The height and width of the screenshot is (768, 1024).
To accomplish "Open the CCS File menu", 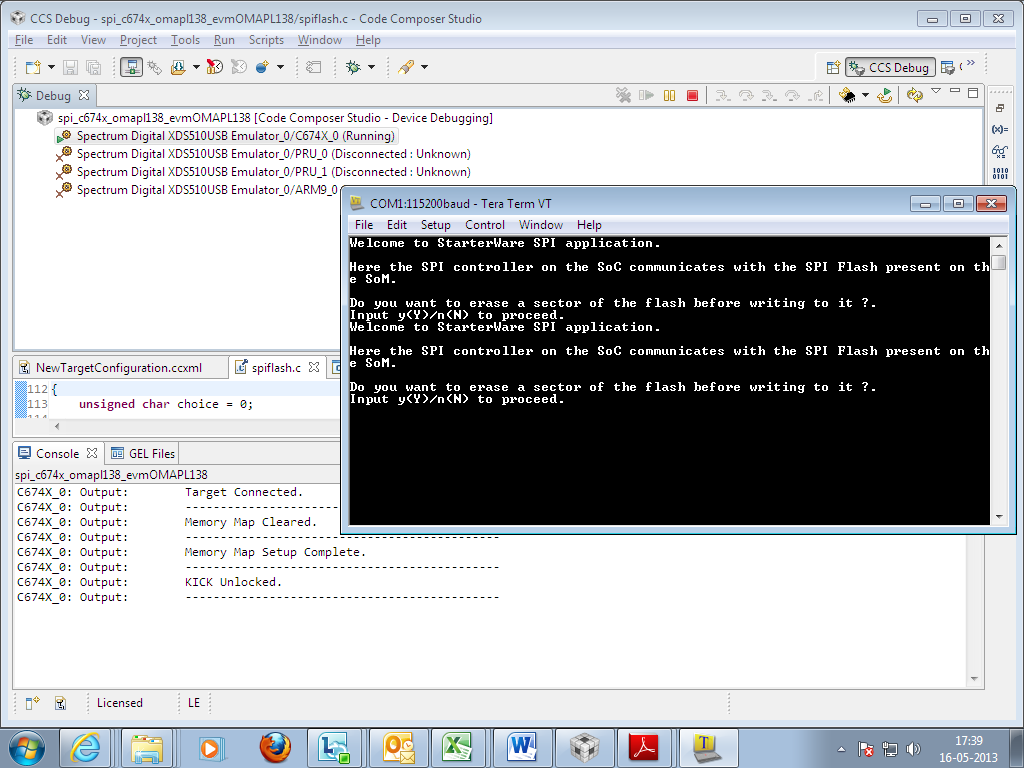I will pyautogui.click(x=24, y=40).
